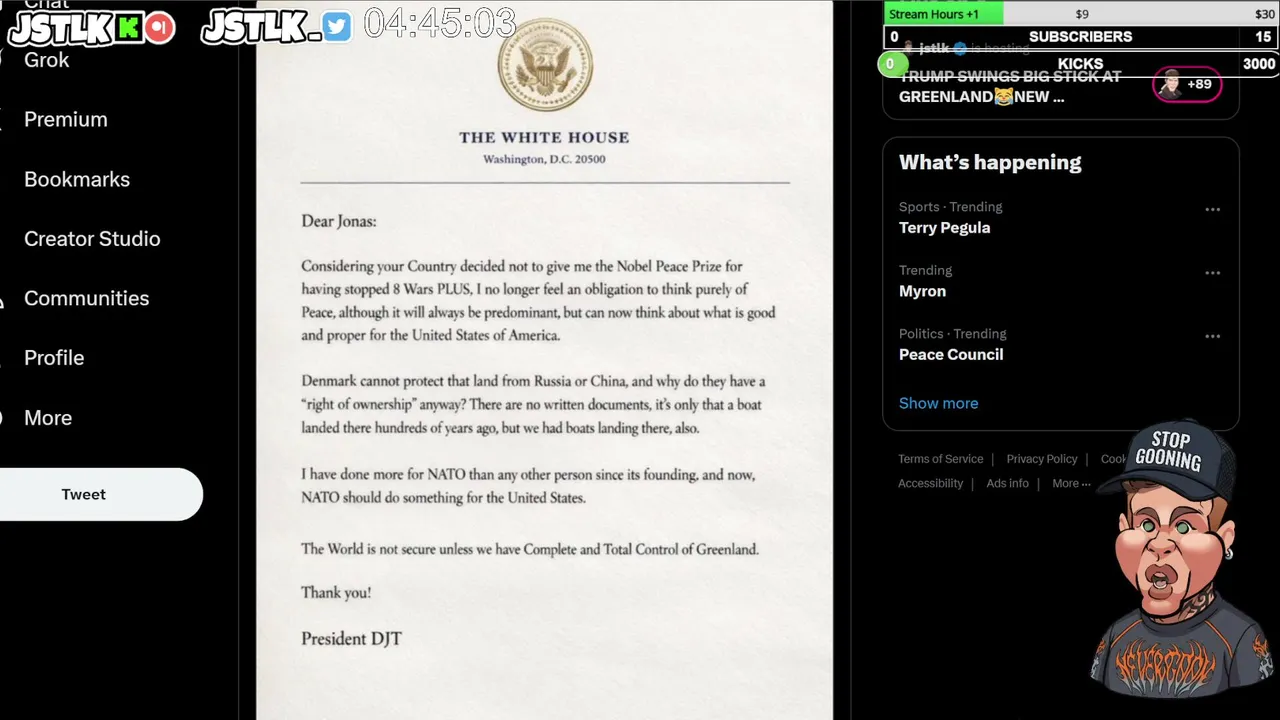Viewport: 1280px width, 720px height.
Task: Click the green Kick K logo
Action: click(x=128, y=28)
